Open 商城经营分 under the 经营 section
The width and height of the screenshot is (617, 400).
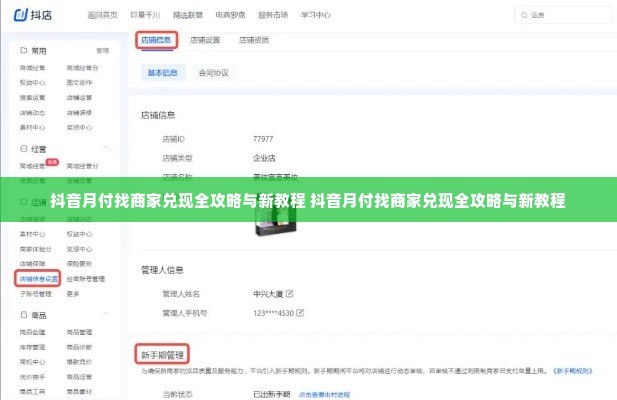[82, 166]
